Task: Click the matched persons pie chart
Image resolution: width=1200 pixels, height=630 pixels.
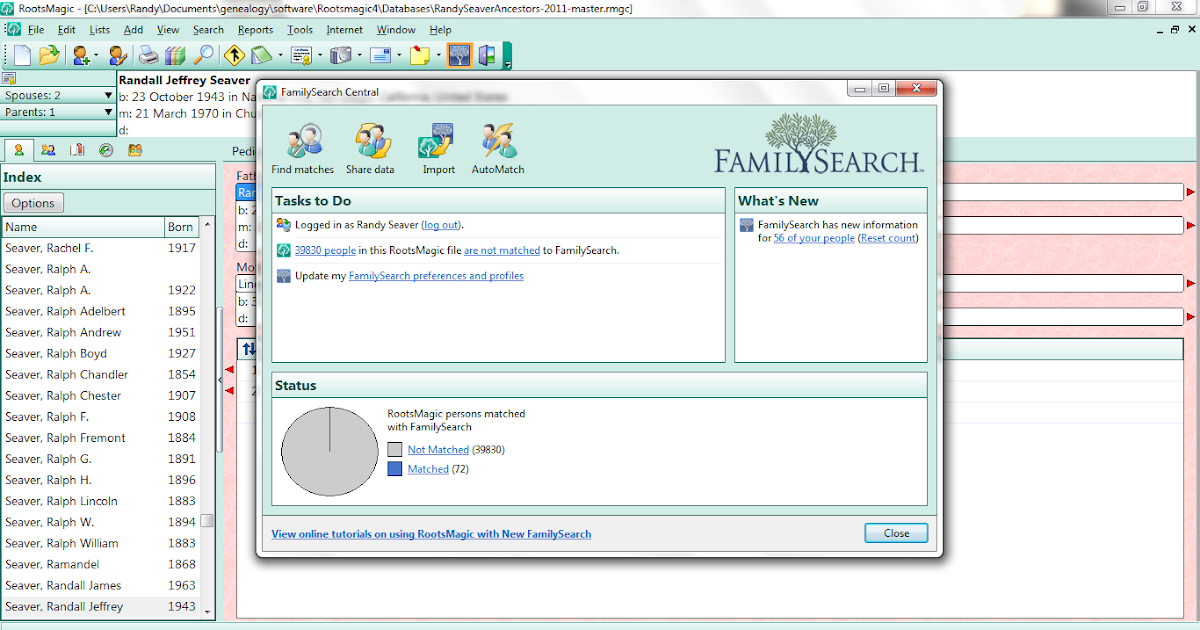Action: (x=329, y=453)
